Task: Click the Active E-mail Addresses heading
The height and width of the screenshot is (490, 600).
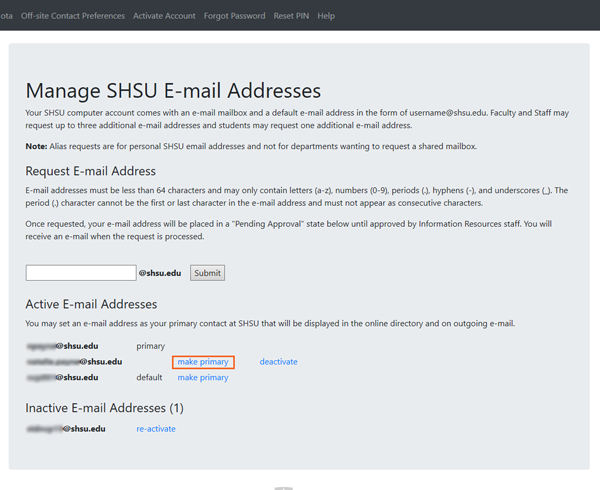Action: (91, 304)
